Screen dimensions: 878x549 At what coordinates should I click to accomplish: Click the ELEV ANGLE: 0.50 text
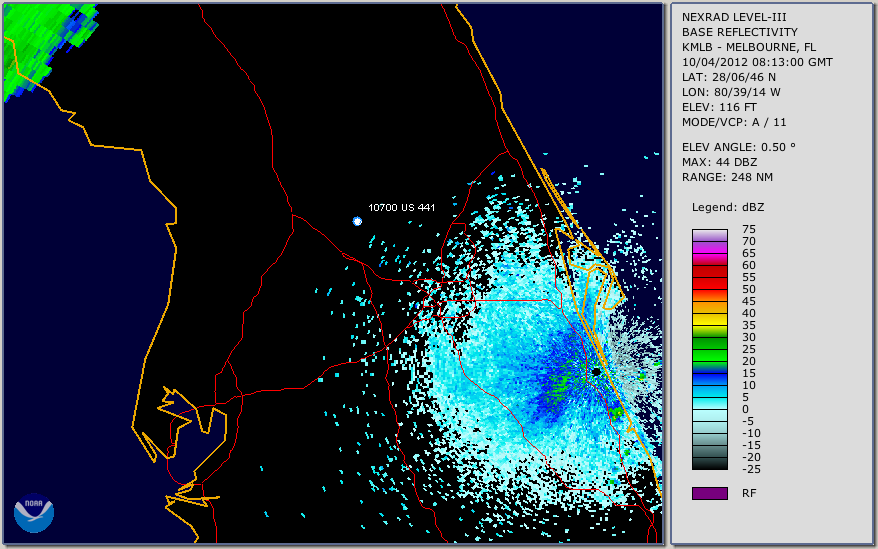[x=738, y=147]
